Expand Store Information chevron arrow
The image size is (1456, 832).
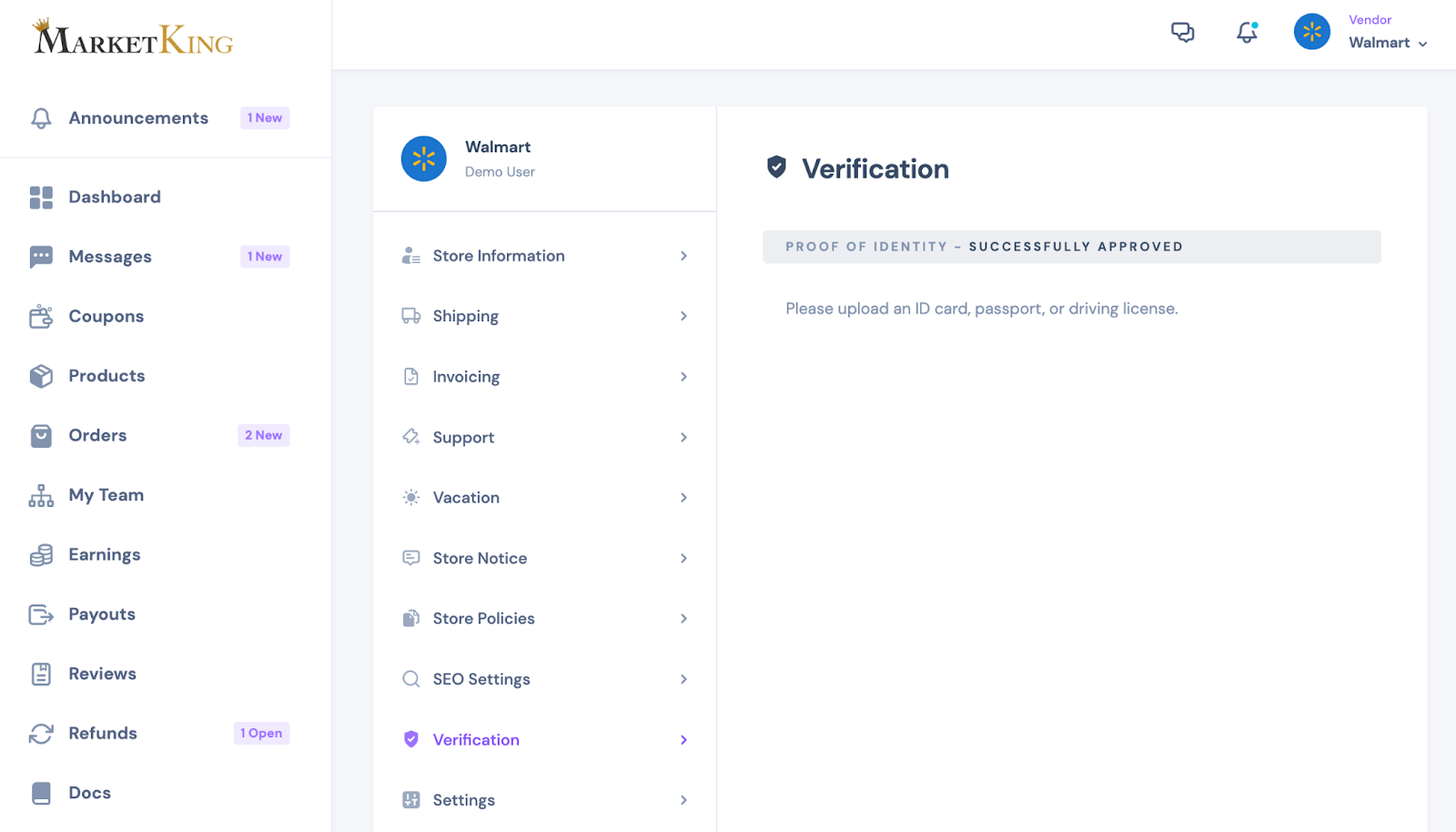tap(683, 256)
